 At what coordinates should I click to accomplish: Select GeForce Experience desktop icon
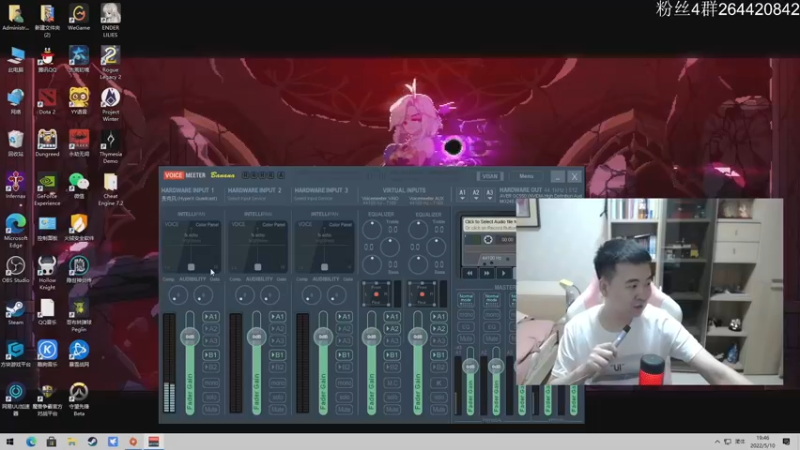[47, 190]
